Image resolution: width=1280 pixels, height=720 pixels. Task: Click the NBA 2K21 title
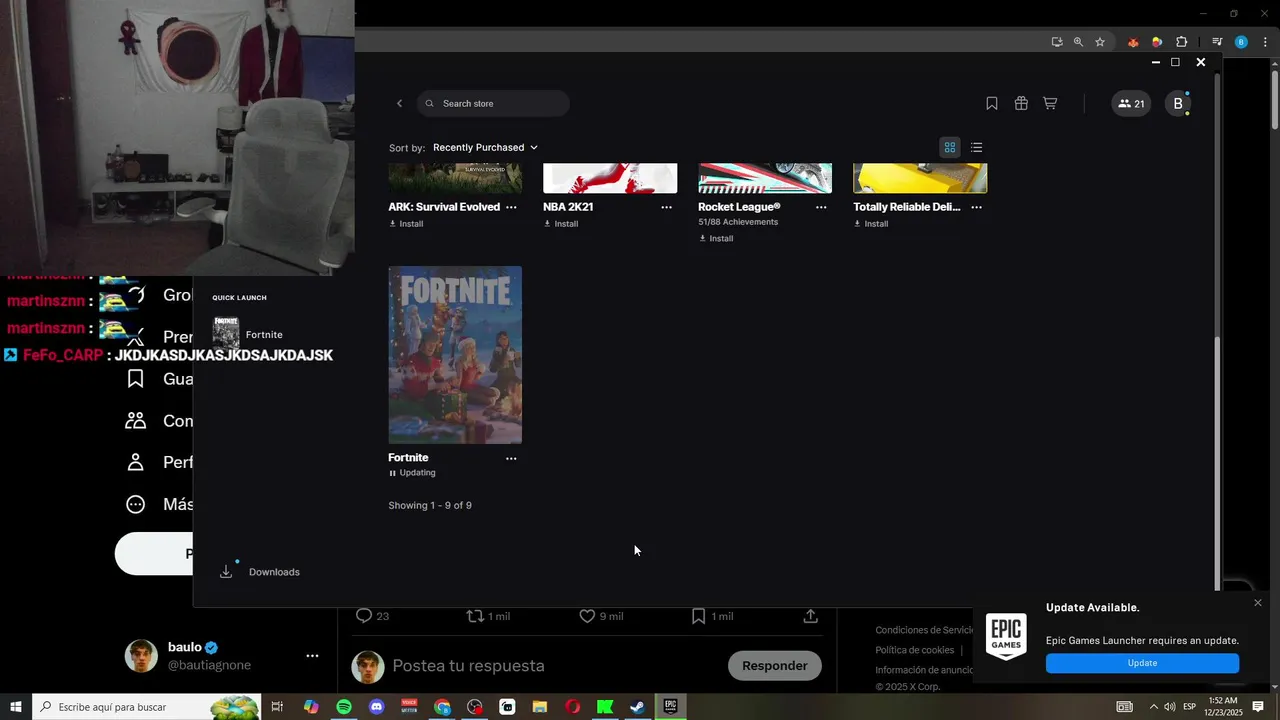pyautogui.click(x=568, y=207)
